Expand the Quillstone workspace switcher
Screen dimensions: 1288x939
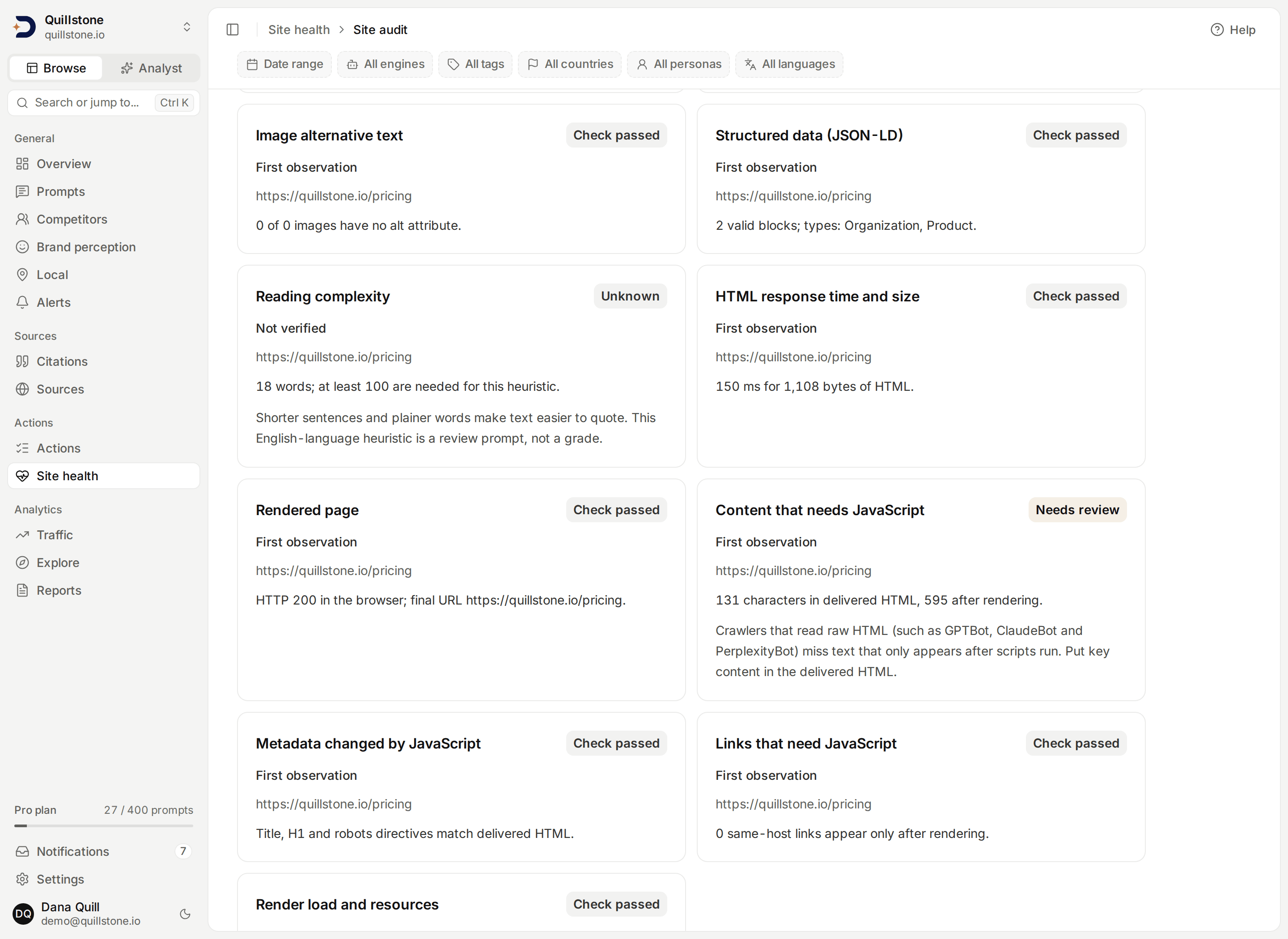pos(186,27)
